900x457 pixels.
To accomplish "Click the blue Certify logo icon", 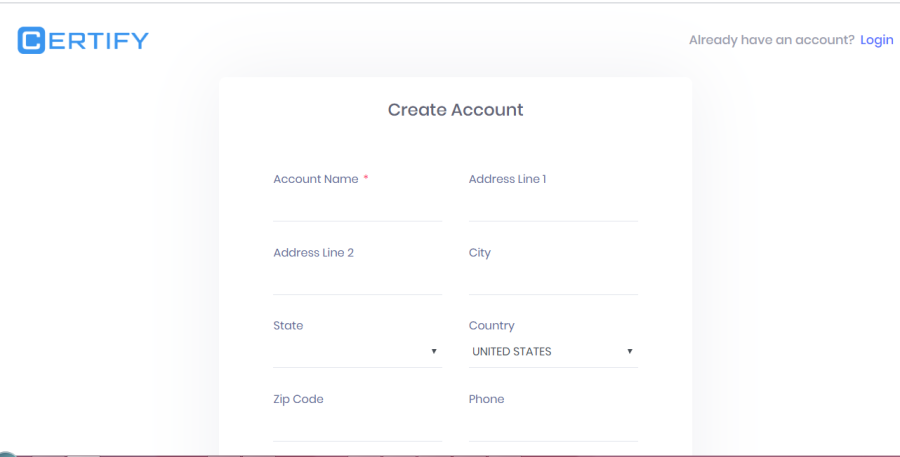I will coord(31,40).
